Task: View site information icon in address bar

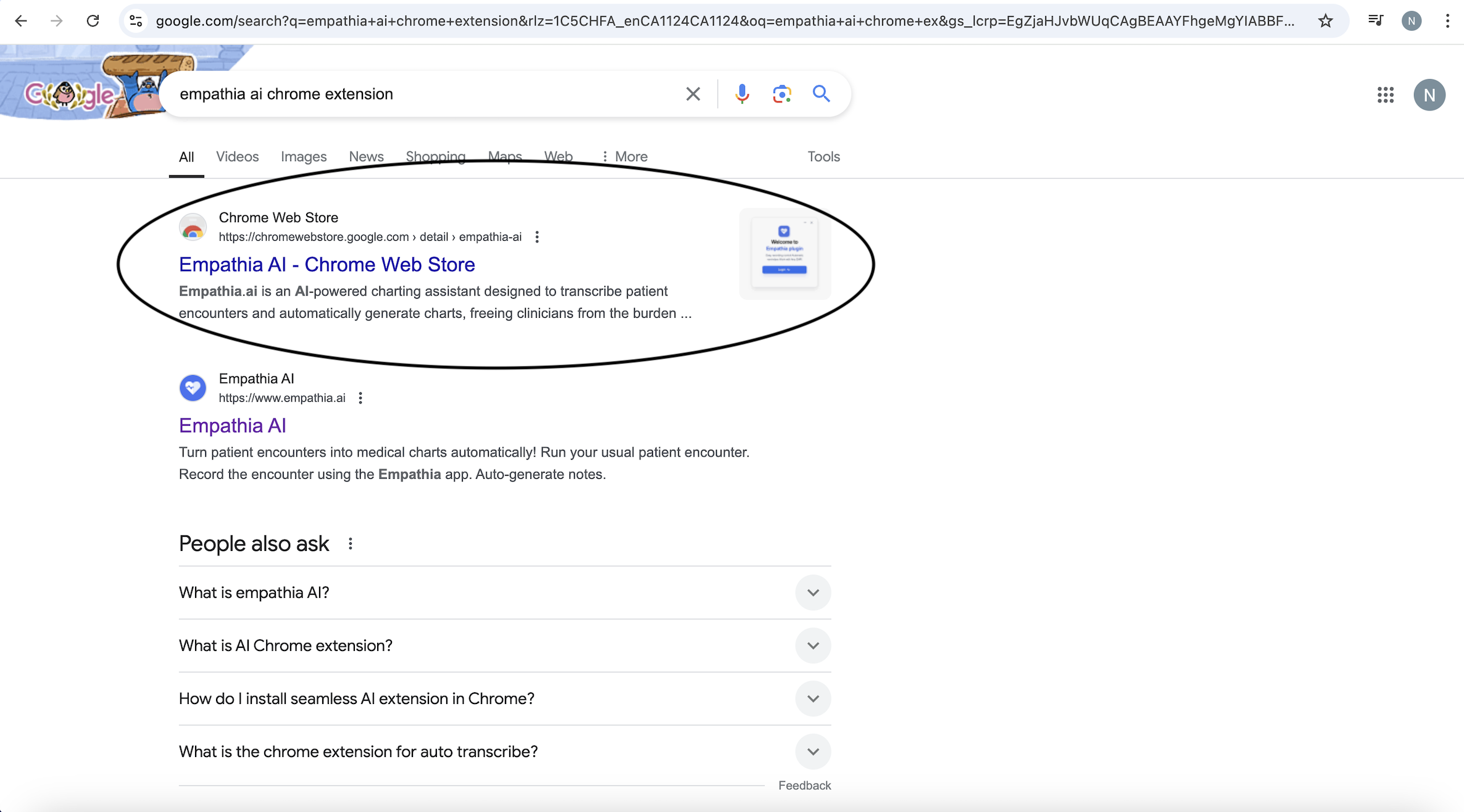Action: click(136, 21)
